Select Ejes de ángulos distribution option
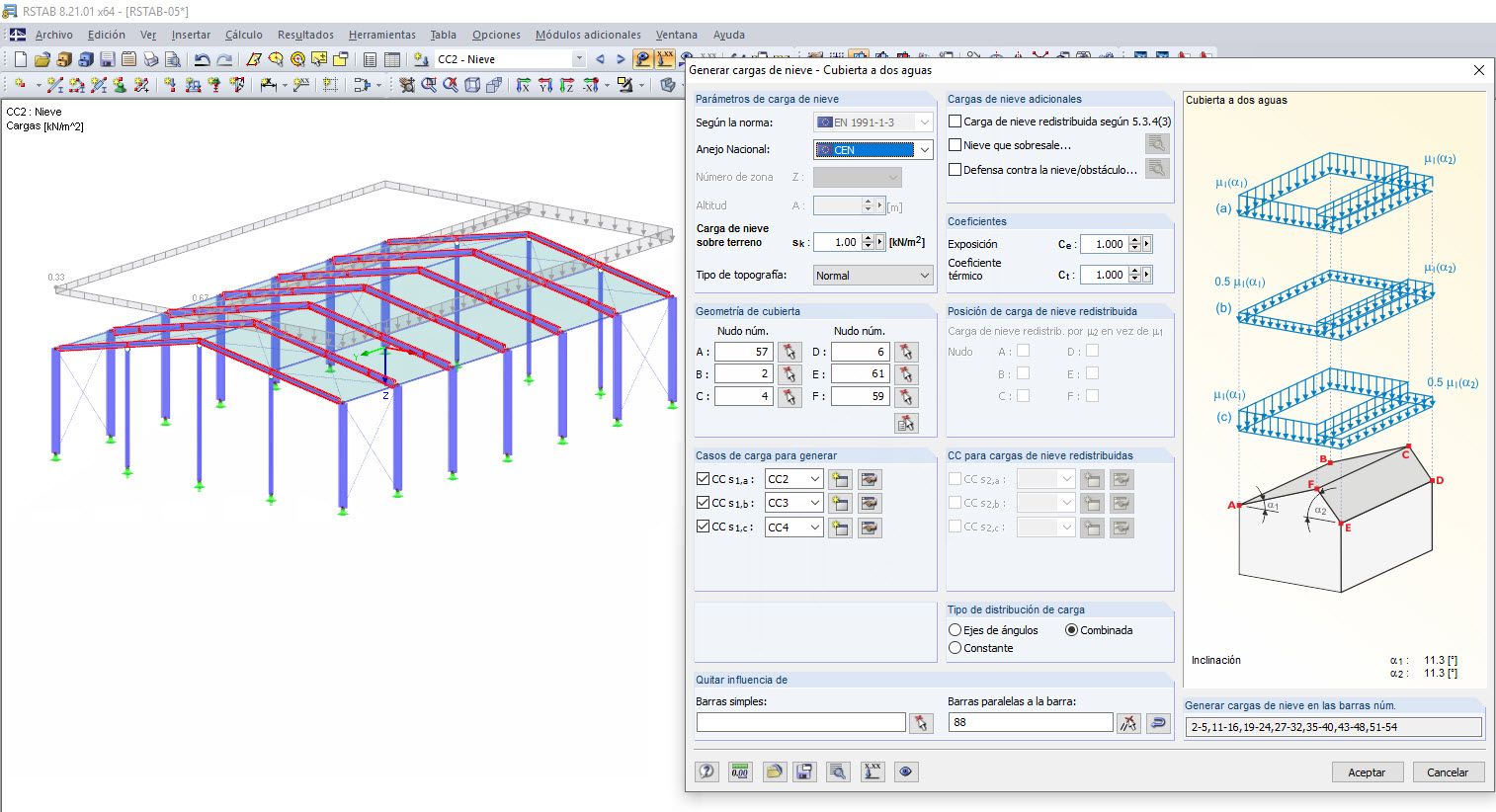Screen dimensions: 1496x812 956,630
